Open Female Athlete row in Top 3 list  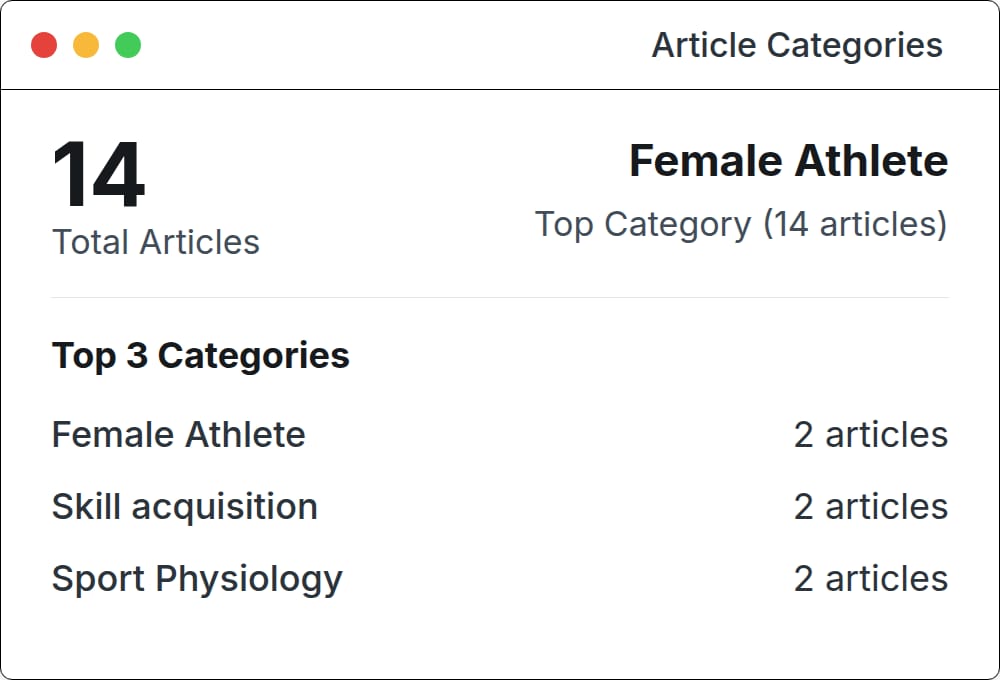(x=178, y=435)
